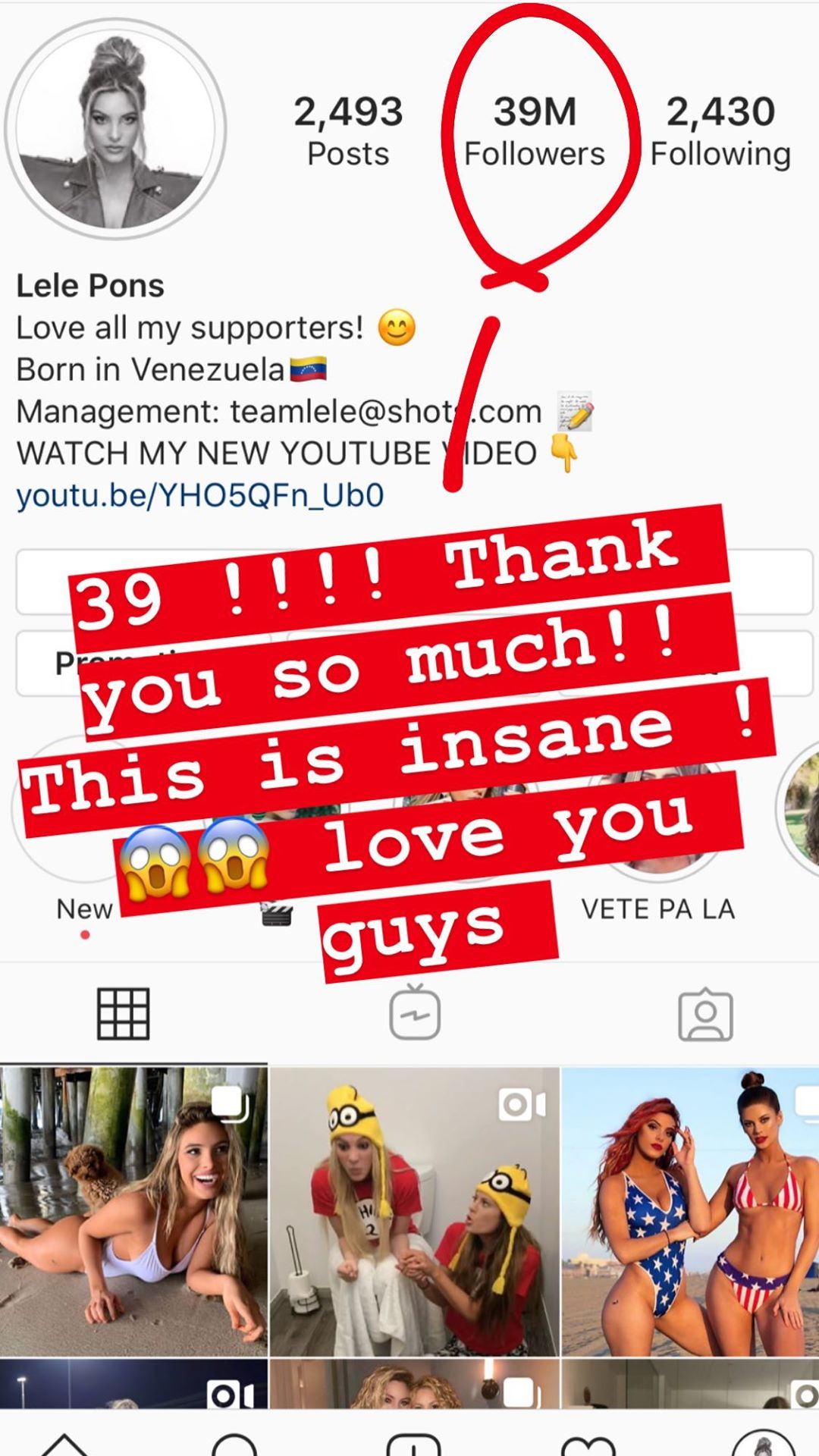
Task: Open the profile picture
Action: click(x=115, y=129)
